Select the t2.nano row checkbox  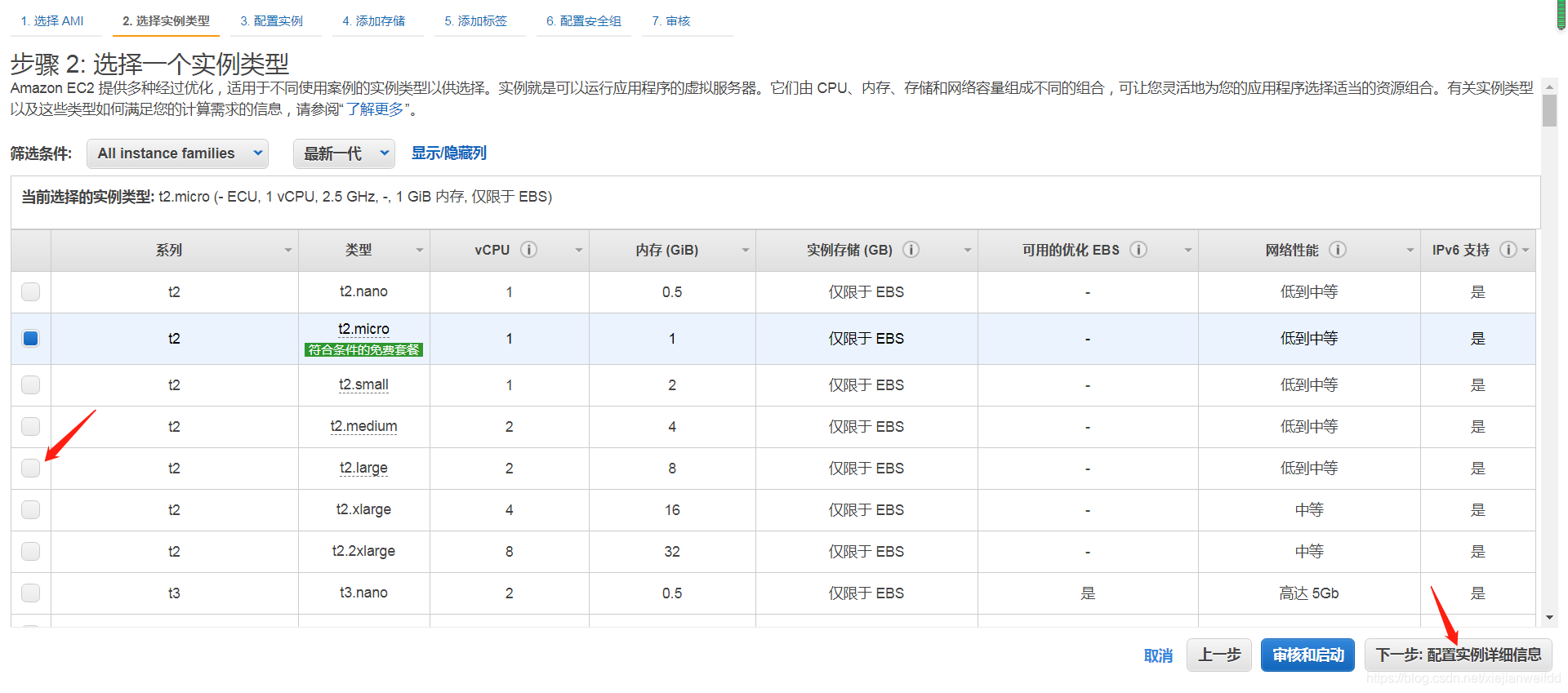(31, 291)
